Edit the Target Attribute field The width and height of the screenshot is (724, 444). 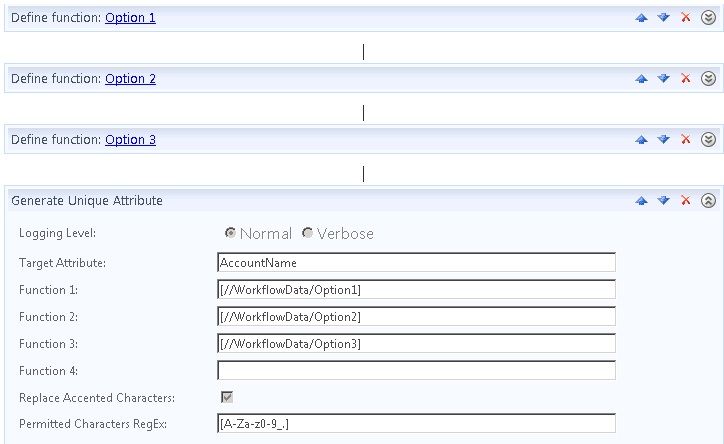tap(416, 262)
